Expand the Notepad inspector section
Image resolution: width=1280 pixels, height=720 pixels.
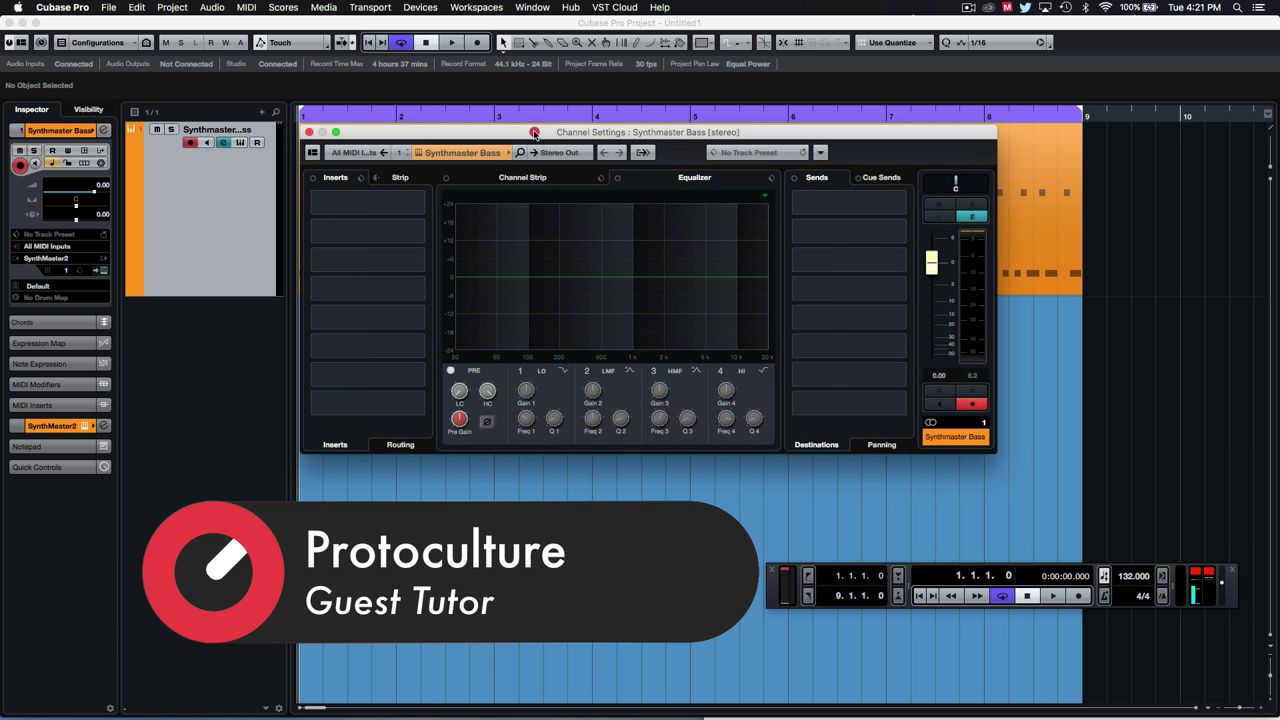(60, 447)
